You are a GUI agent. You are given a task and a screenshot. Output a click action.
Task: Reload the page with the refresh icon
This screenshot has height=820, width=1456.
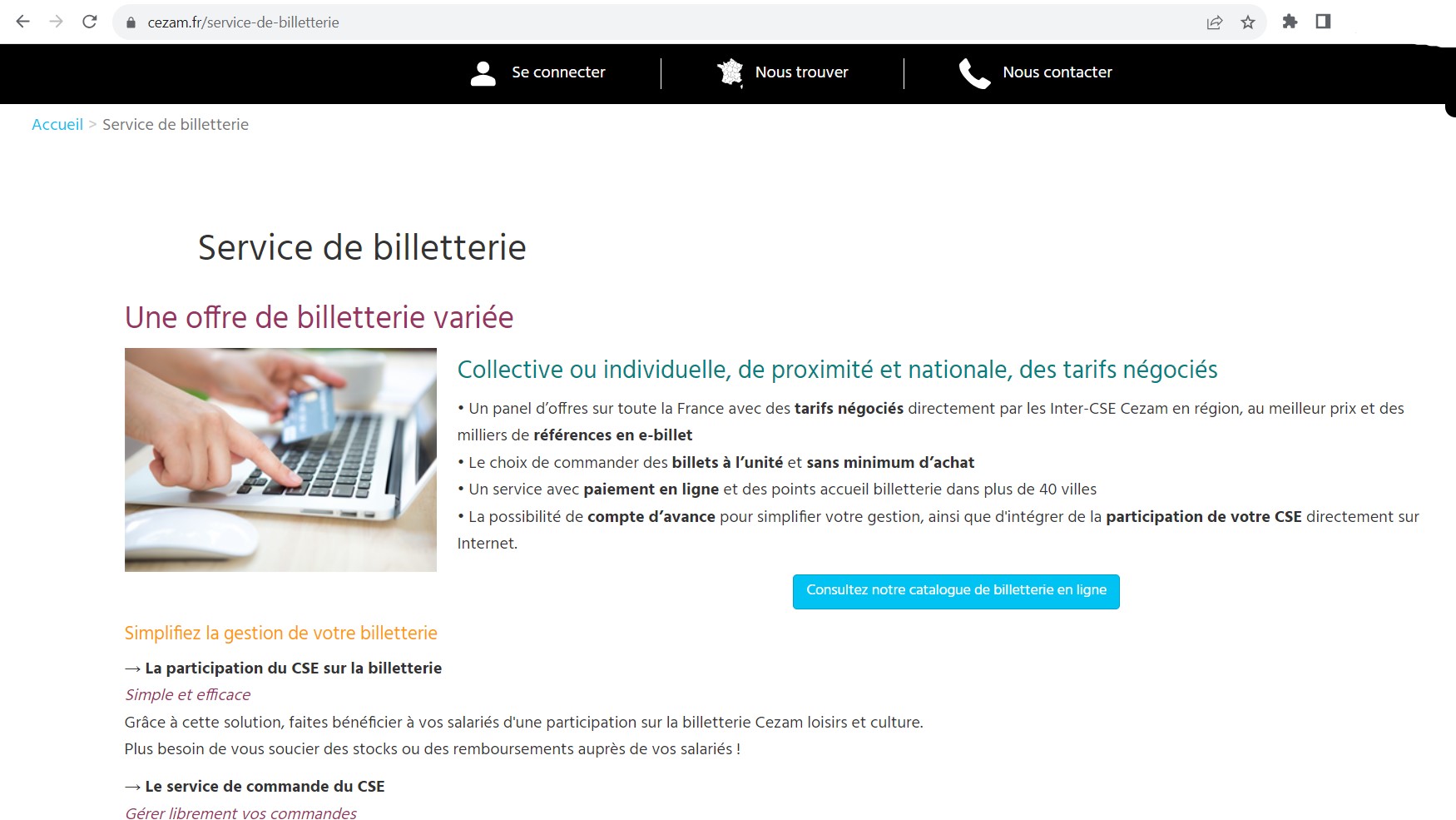click(90, 22)
